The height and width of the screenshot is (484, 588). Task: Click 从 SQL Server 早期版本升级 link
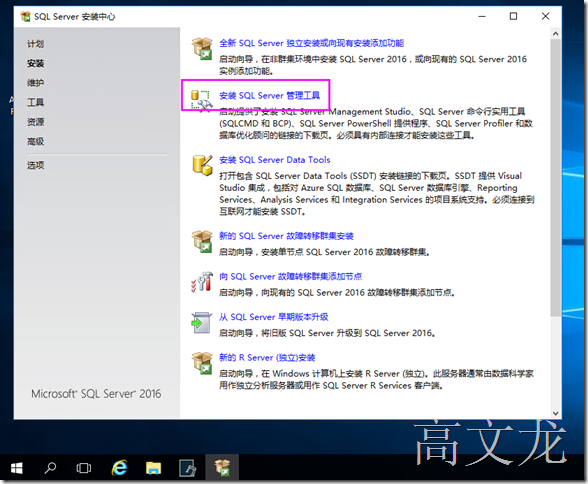click(274, 317)
